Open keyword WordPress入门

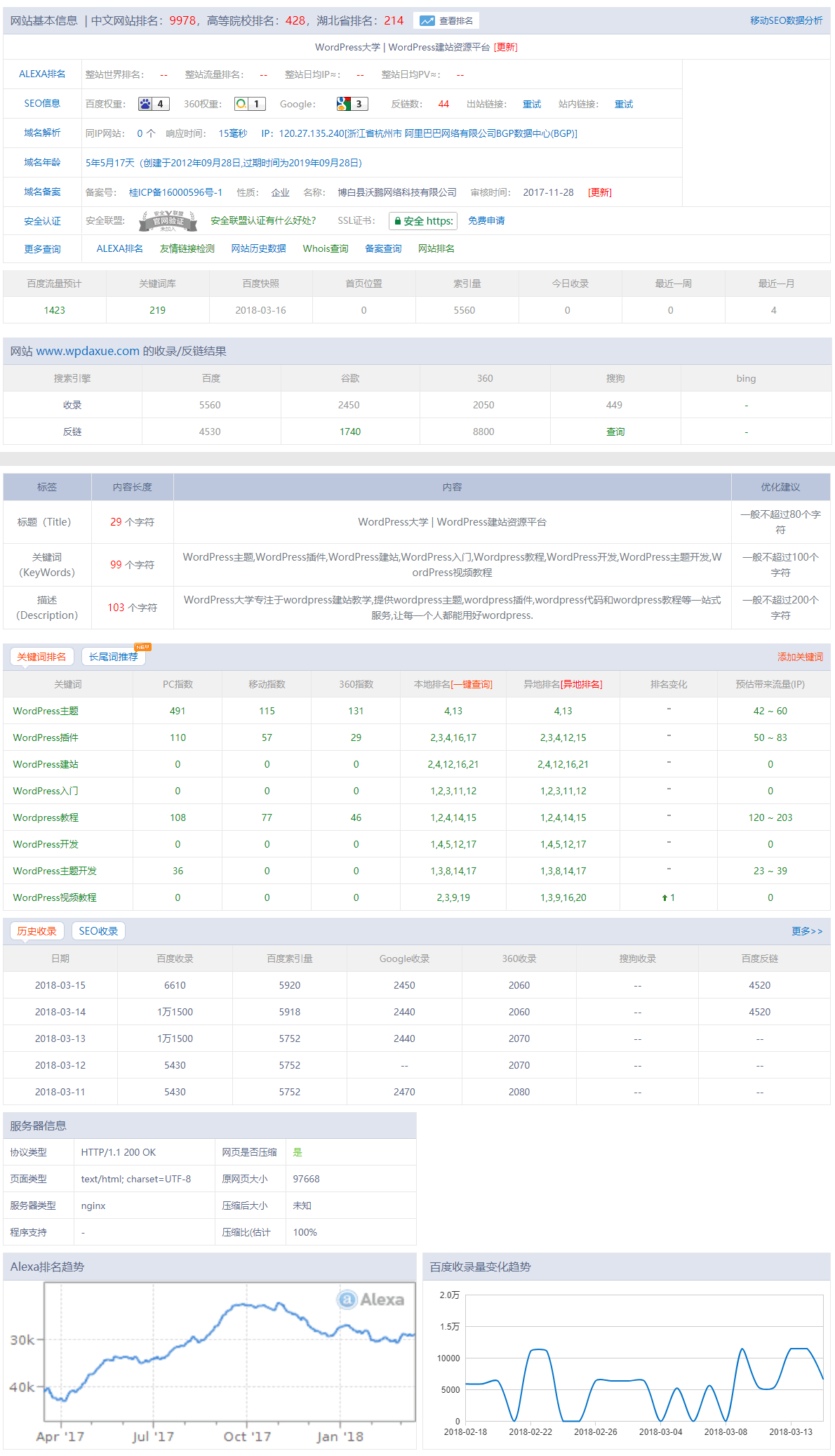coord(46,791)
